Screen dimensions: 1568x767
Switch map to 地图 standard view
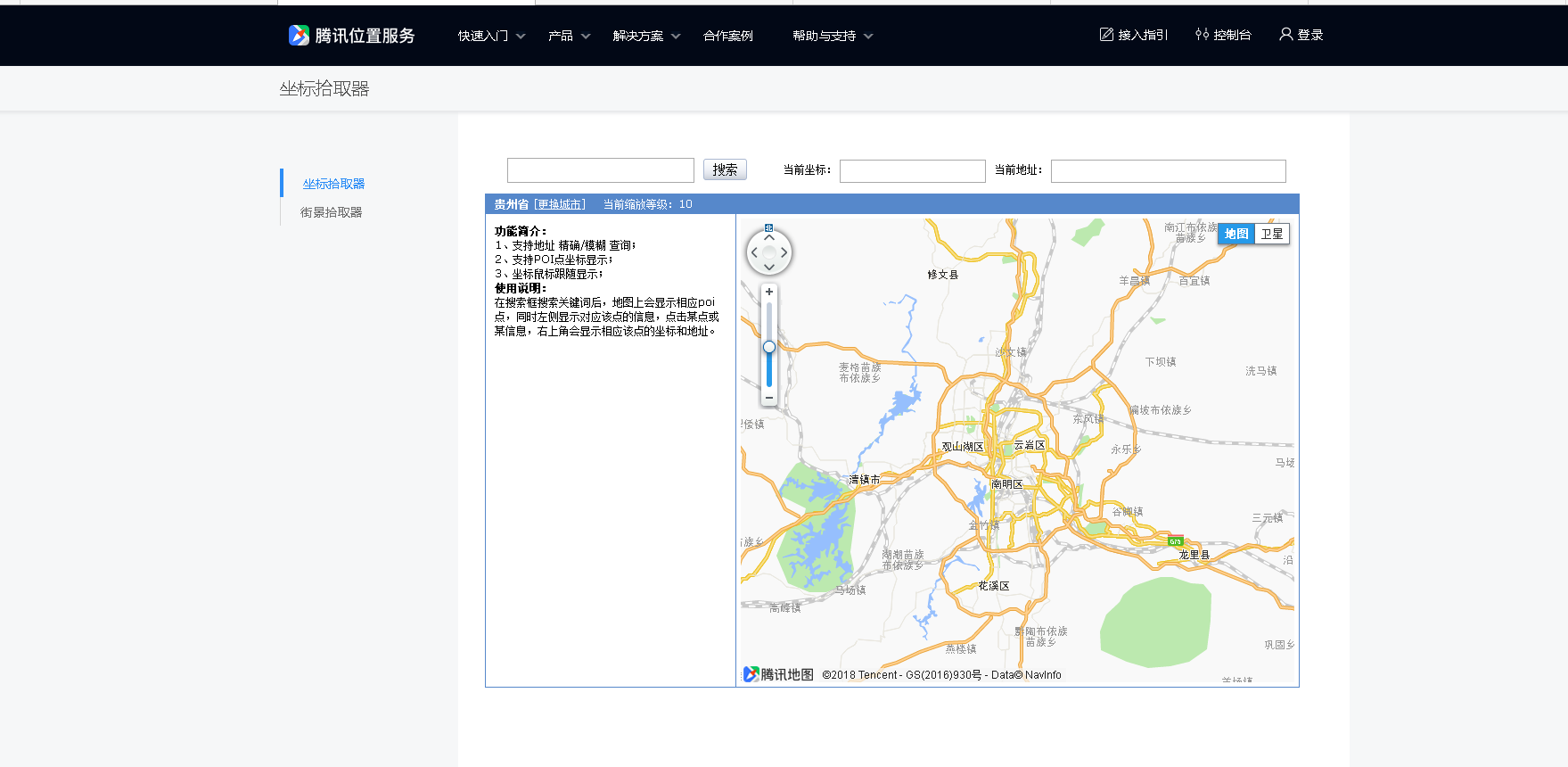pos(1236,234)
